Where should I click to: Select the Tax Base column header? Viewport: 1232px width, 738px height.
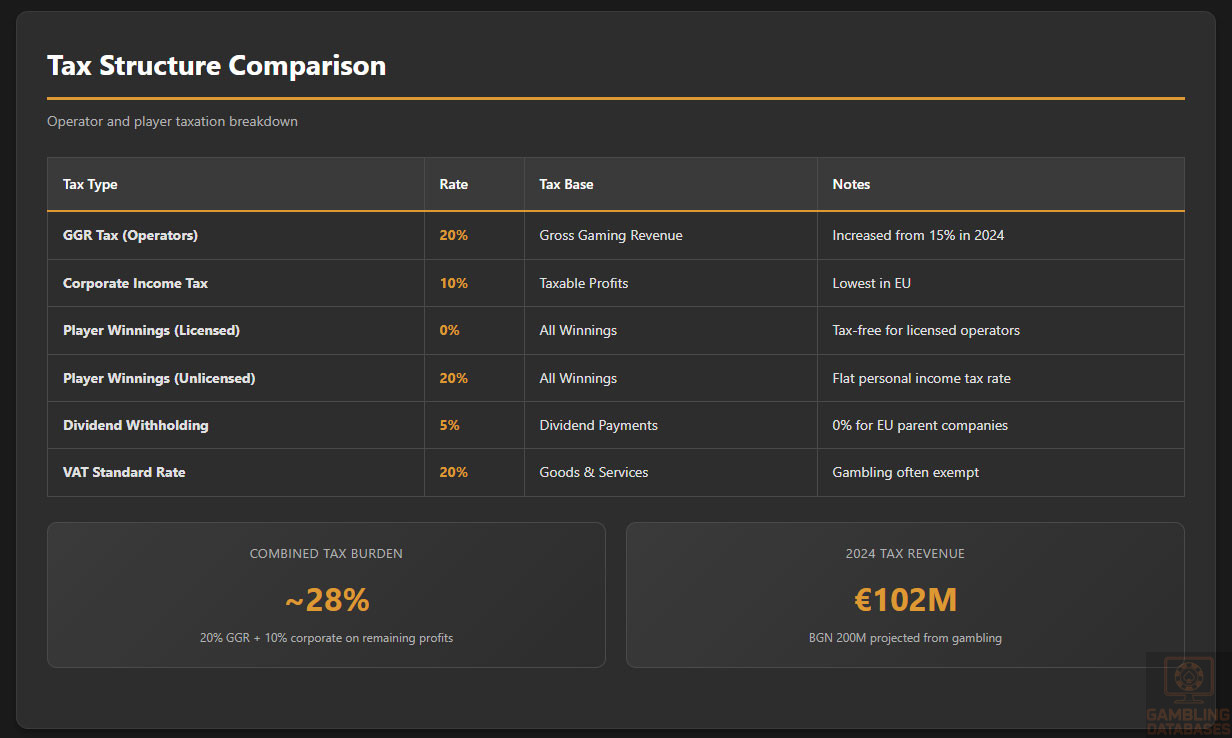click(566, 184)
